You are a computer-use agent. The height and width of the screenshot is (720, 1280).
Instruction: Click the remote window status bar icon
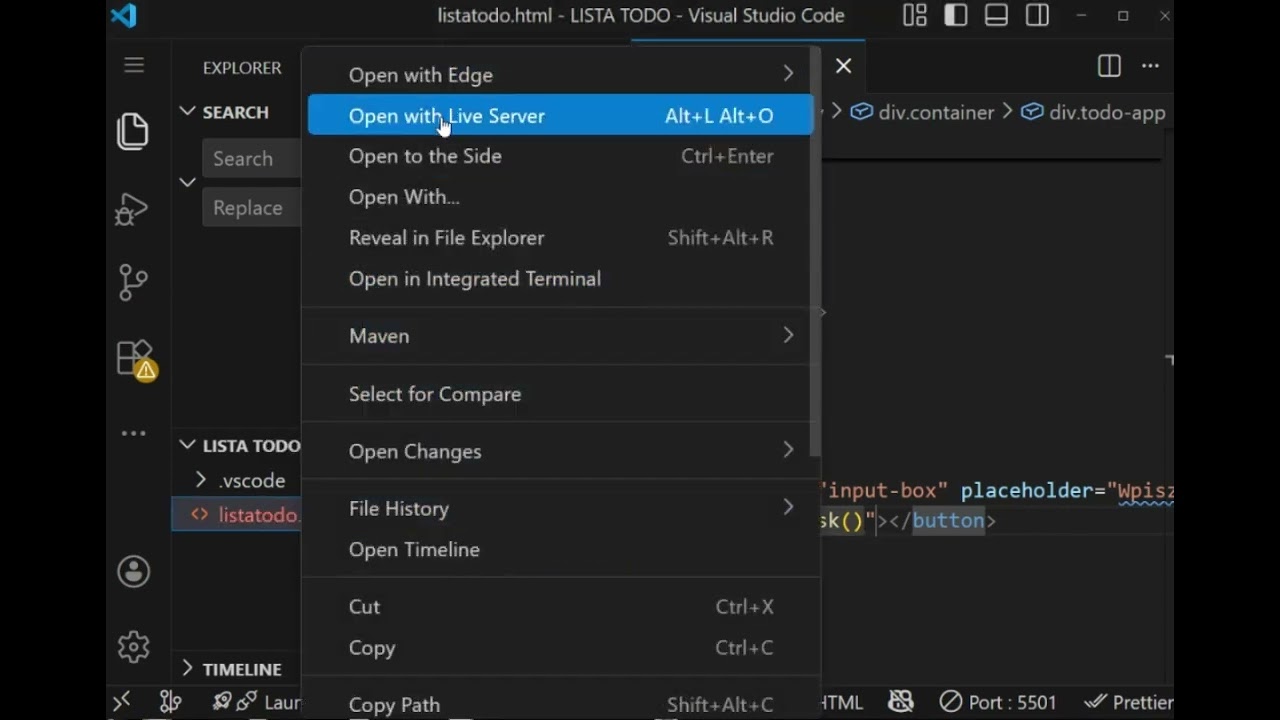pos(122,702)
